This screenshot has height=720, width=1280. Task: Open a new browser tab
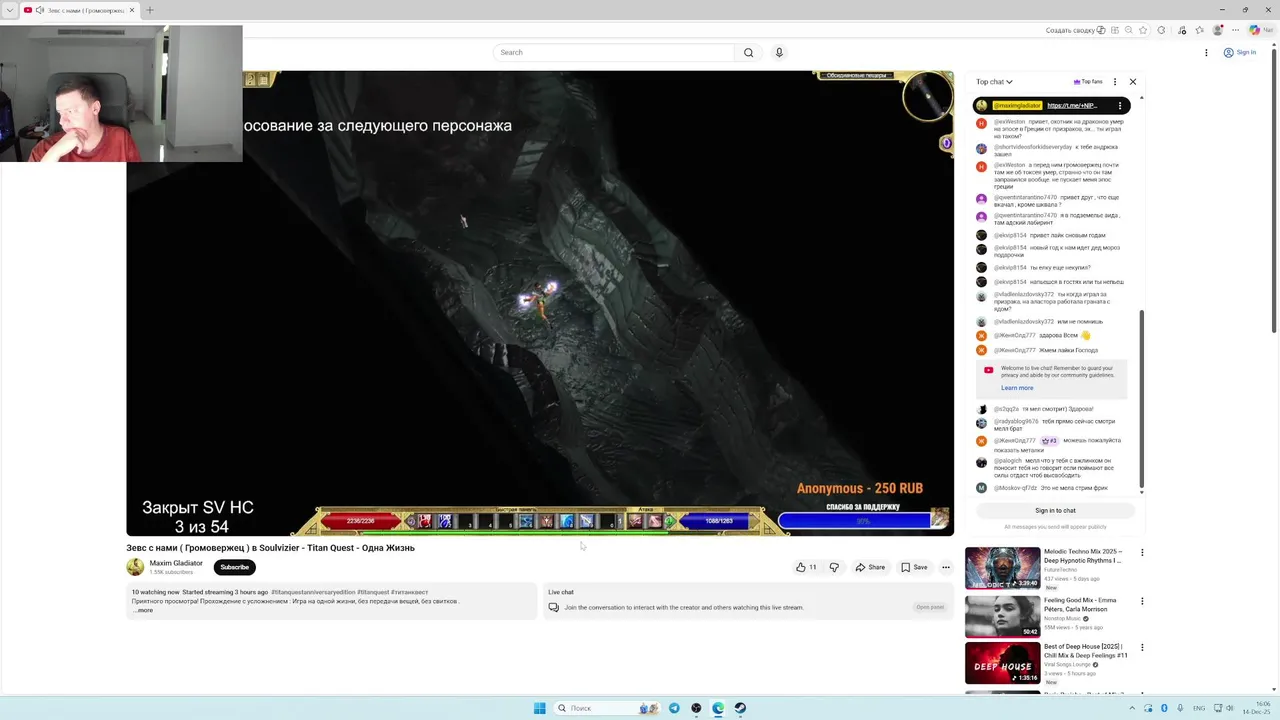click(x=150, y=10)
